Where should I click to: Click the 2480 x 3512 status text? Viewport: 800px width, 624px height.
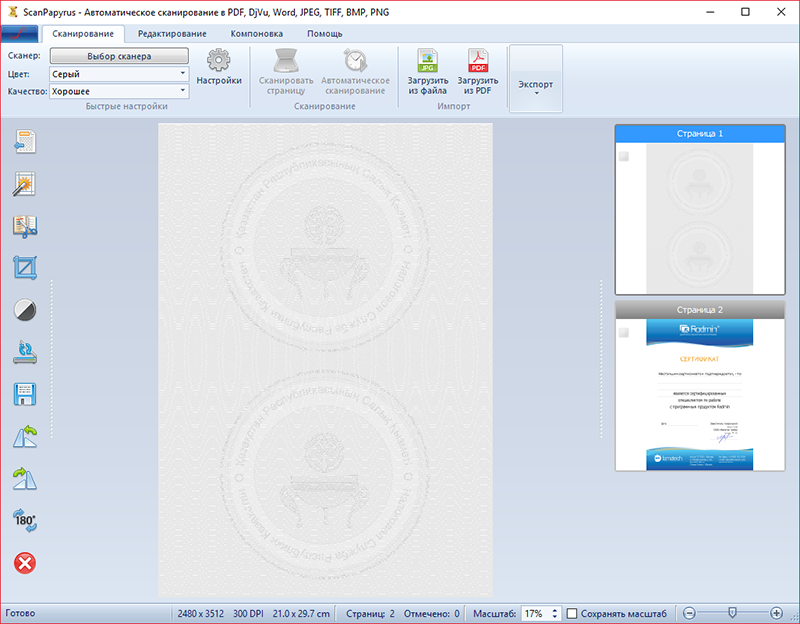click(201, 613)
